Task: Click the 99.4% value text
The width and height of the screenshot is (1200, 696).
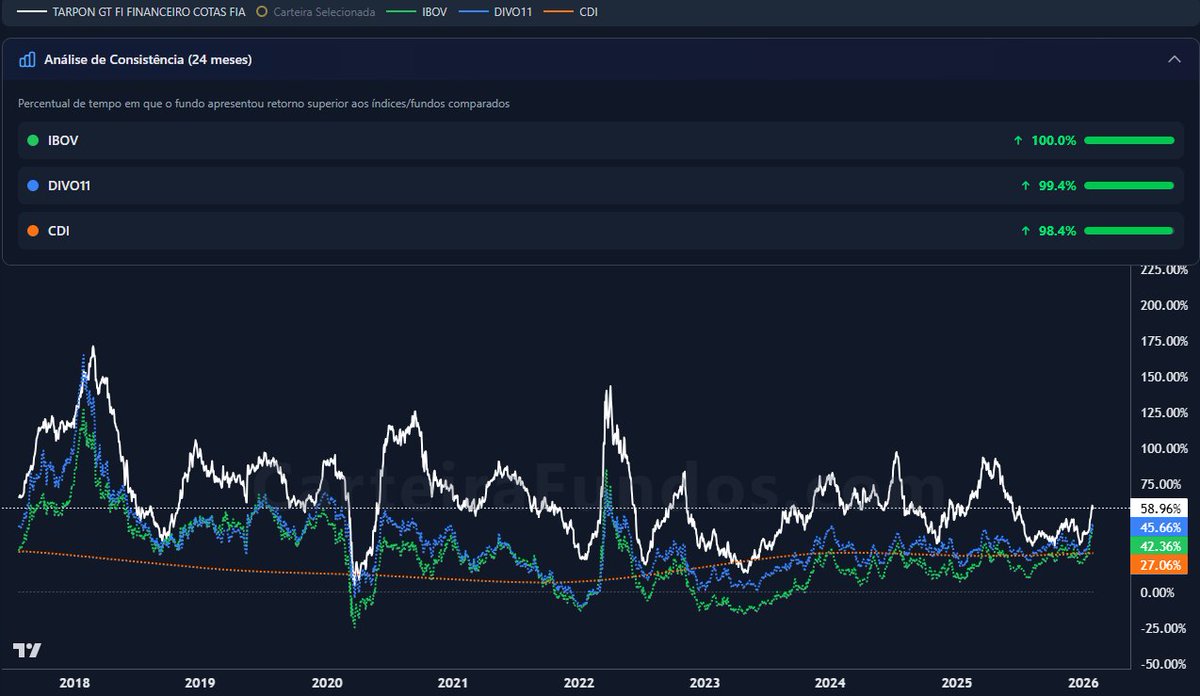Action: tap(1057, 186)
